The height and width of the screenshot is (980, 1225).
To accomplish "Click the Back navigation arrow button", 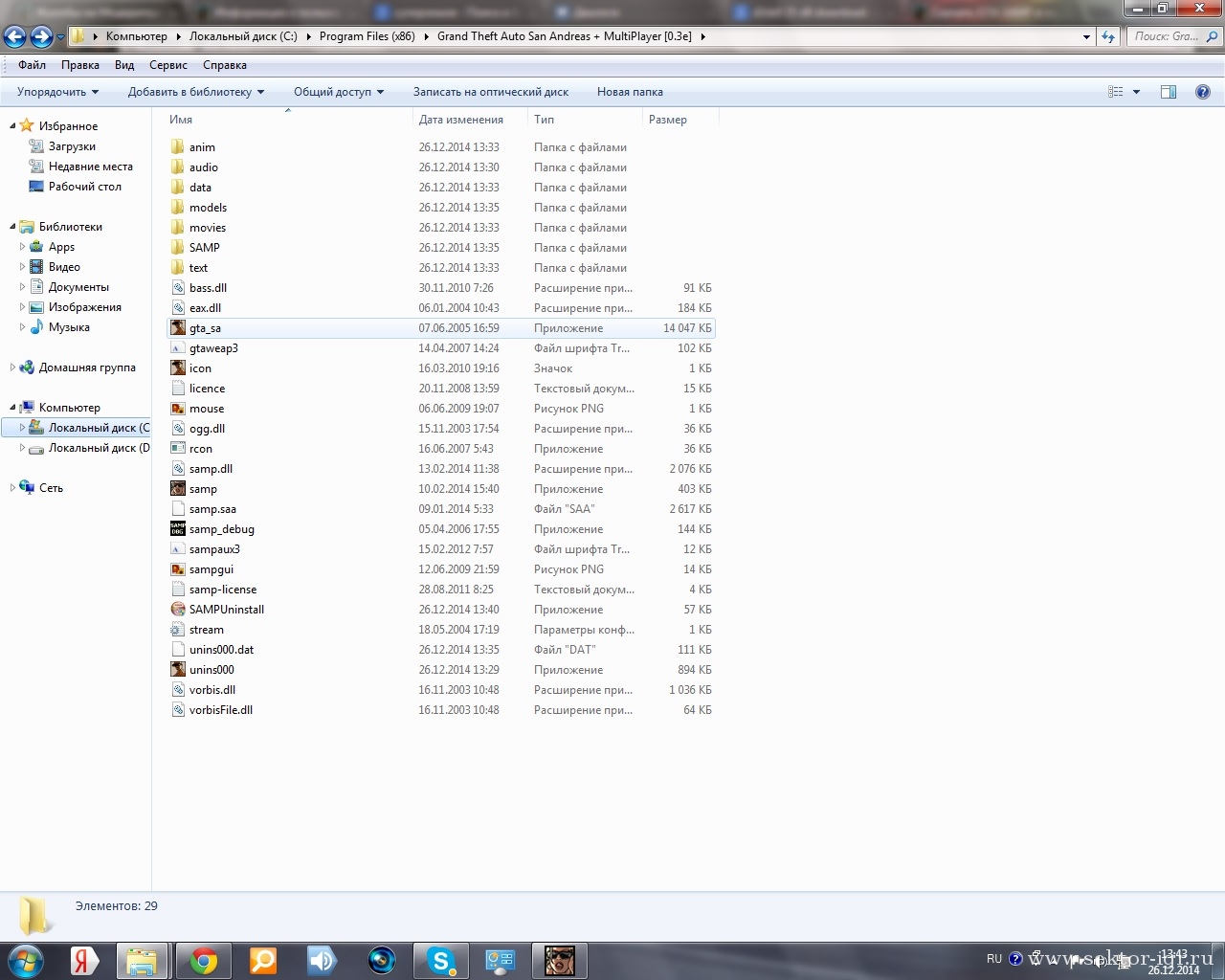I will point(15,36).
